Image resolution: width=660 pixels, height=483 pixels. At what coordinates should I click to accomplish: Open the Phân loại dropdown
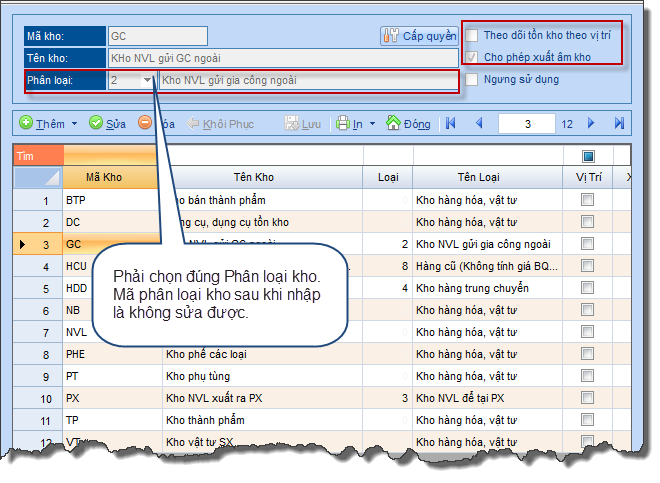148,79
